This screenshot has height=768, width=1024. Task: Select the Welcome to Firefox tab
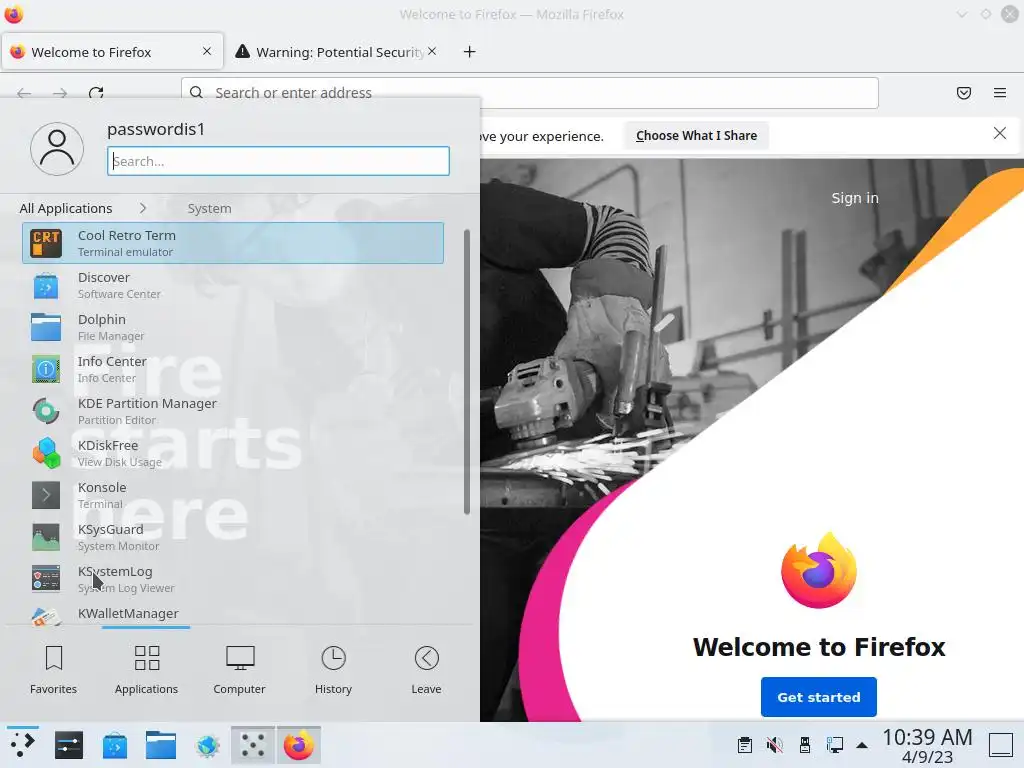pyautogui.click(x=112, y=52)
